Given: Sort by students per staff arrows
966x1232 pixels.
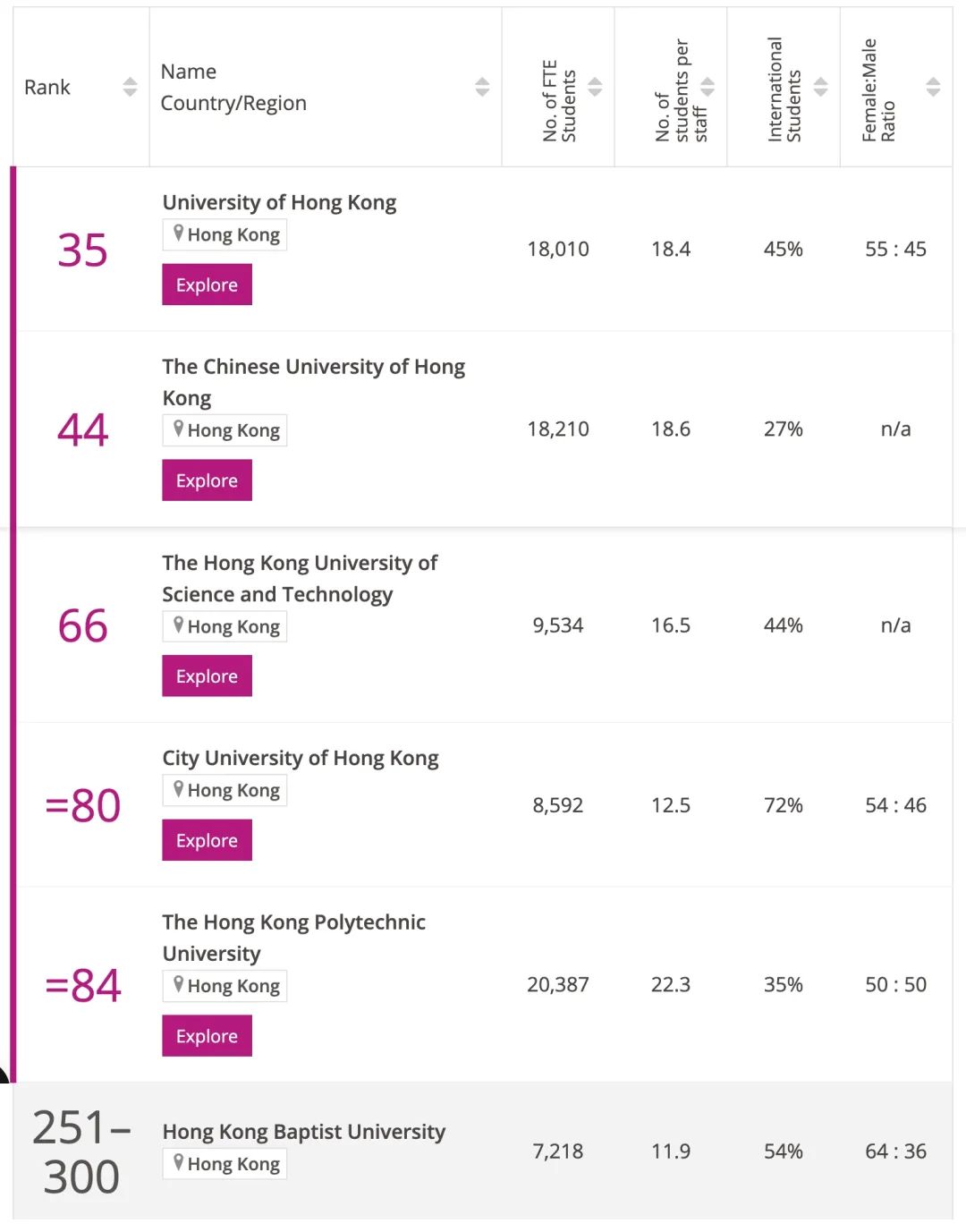Looking at the screenshot, I should pos(708,87).
